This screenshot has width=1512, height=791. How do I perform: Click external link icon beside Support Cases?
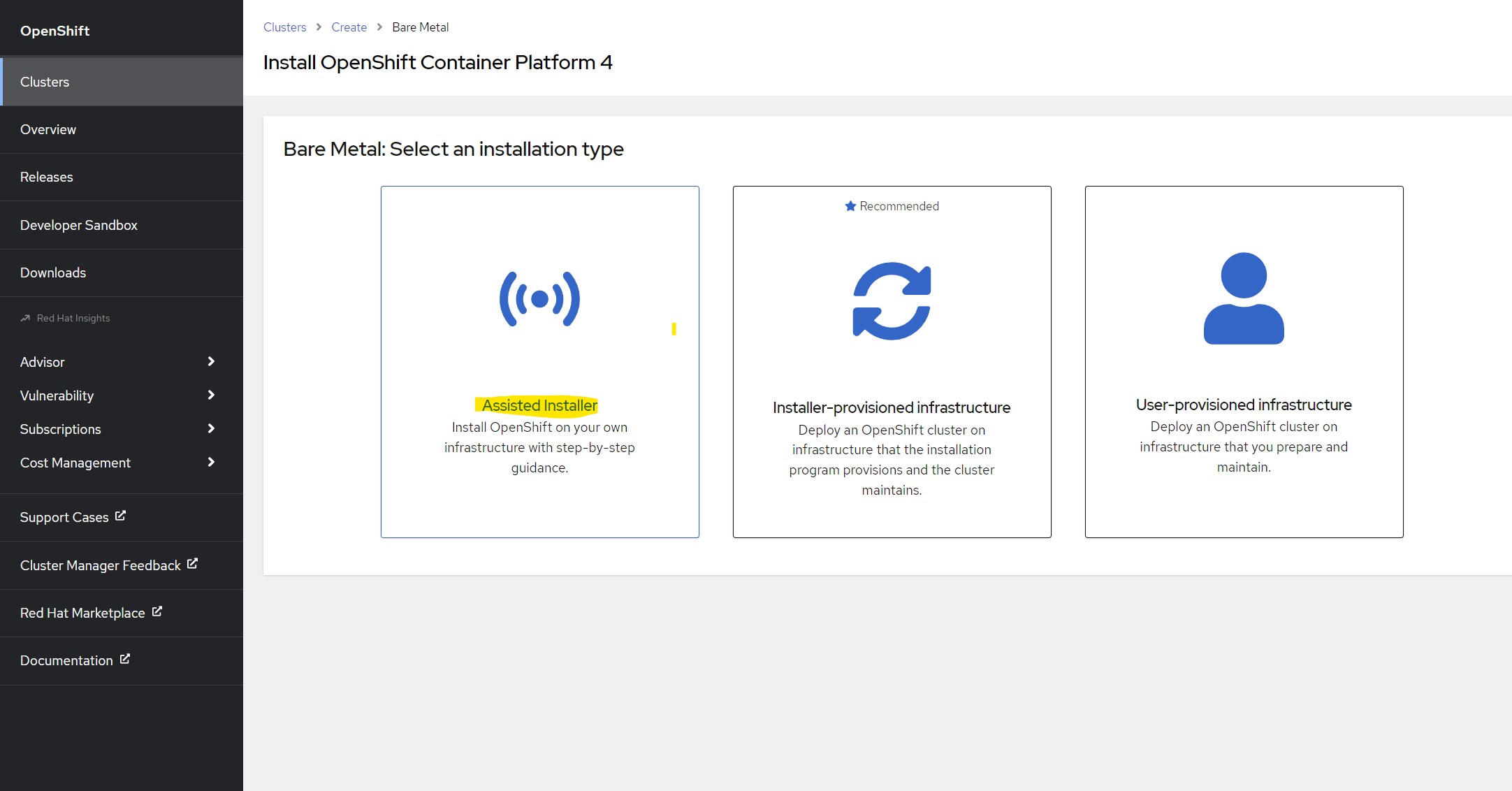[x=120, y=516]
